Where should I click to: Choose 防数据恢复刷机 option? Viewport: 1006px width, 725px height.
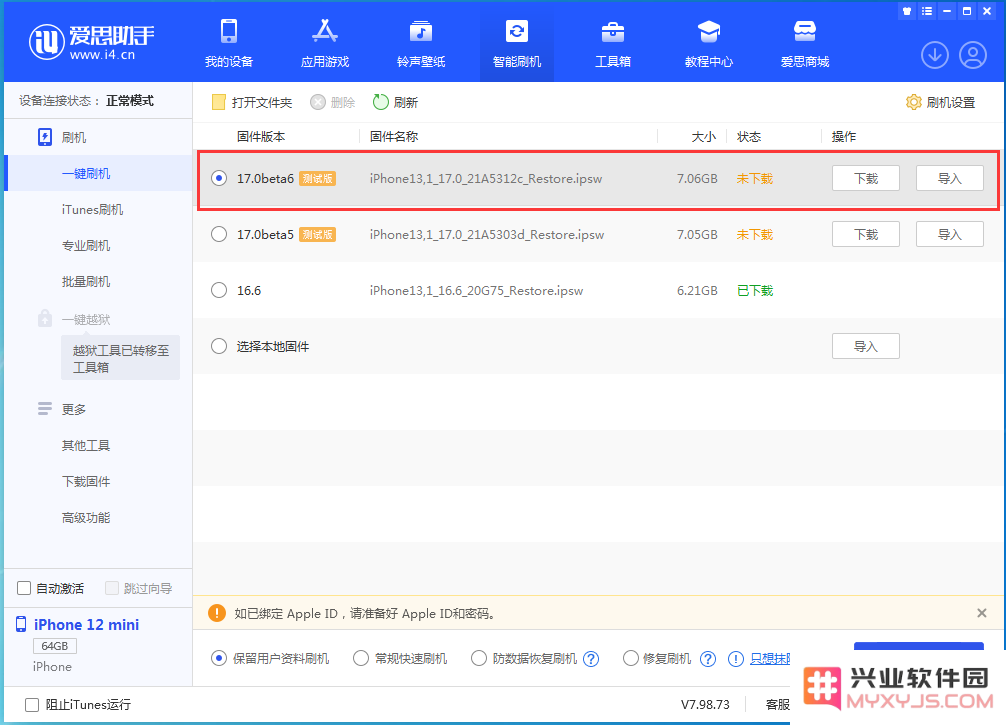pyautogui.click(x=479, y=658)
